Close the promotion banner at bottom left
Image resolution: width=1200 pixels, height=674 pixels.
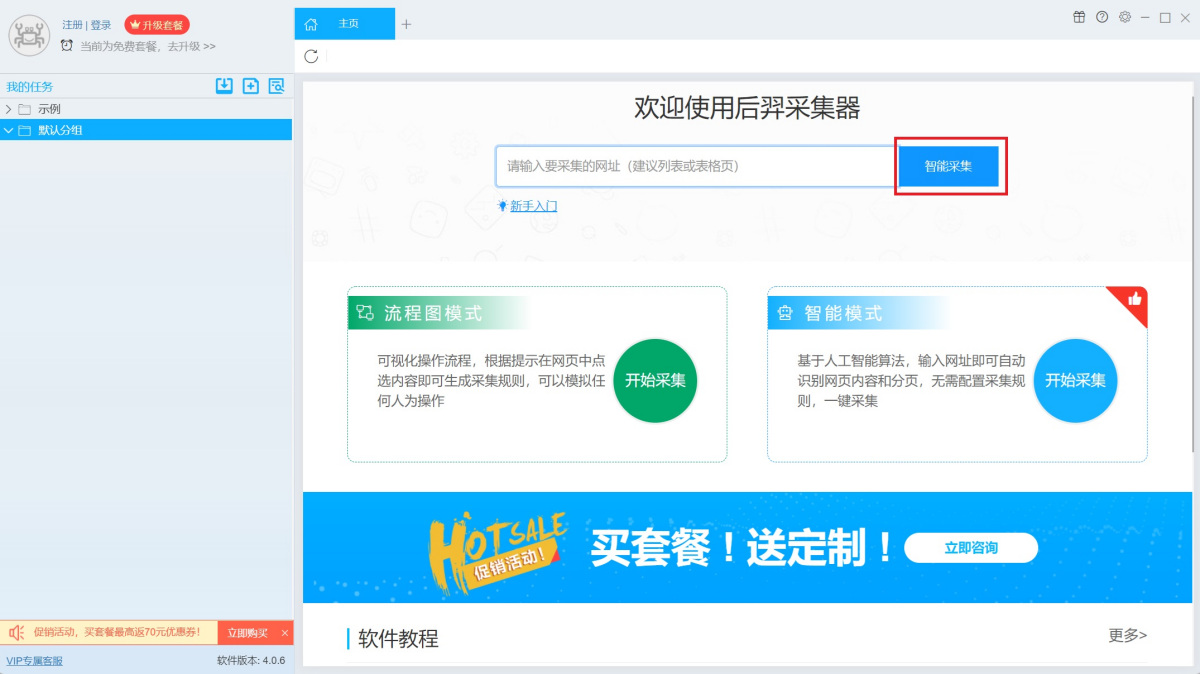pos(285,633)
